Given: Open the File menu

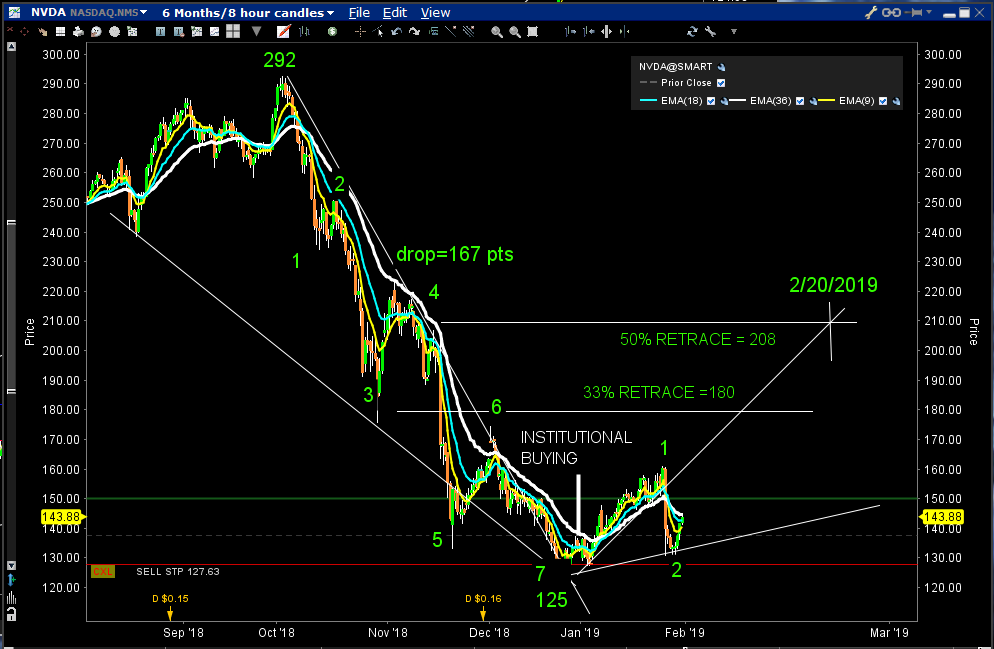Looking at the screenshot, I should coord(359,13).
